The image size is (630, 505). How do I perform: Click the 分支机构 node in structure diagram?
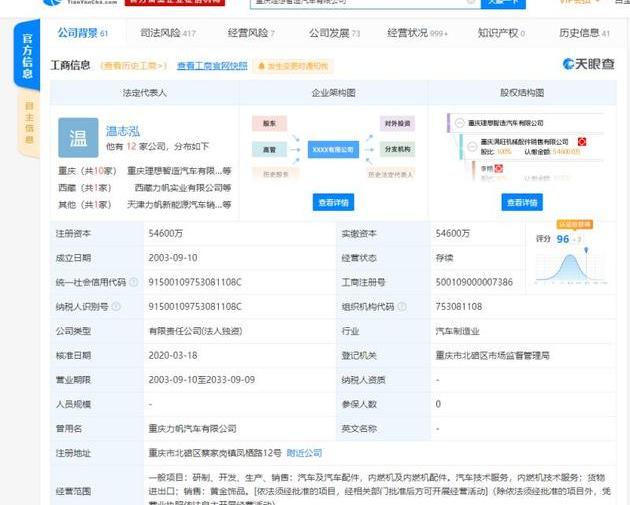pos(397,149)
